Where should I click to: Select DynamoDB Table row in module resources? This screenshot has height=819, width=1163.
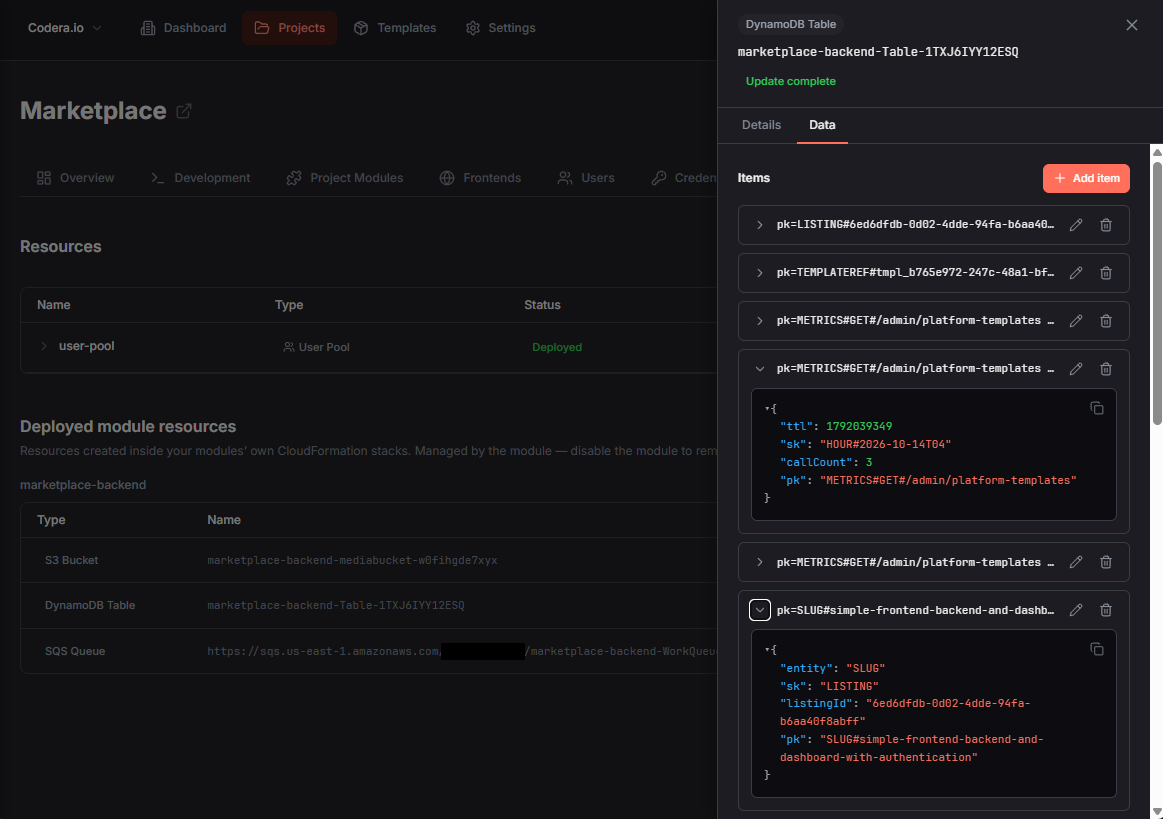pyautogui.click(x=369, y=605)
